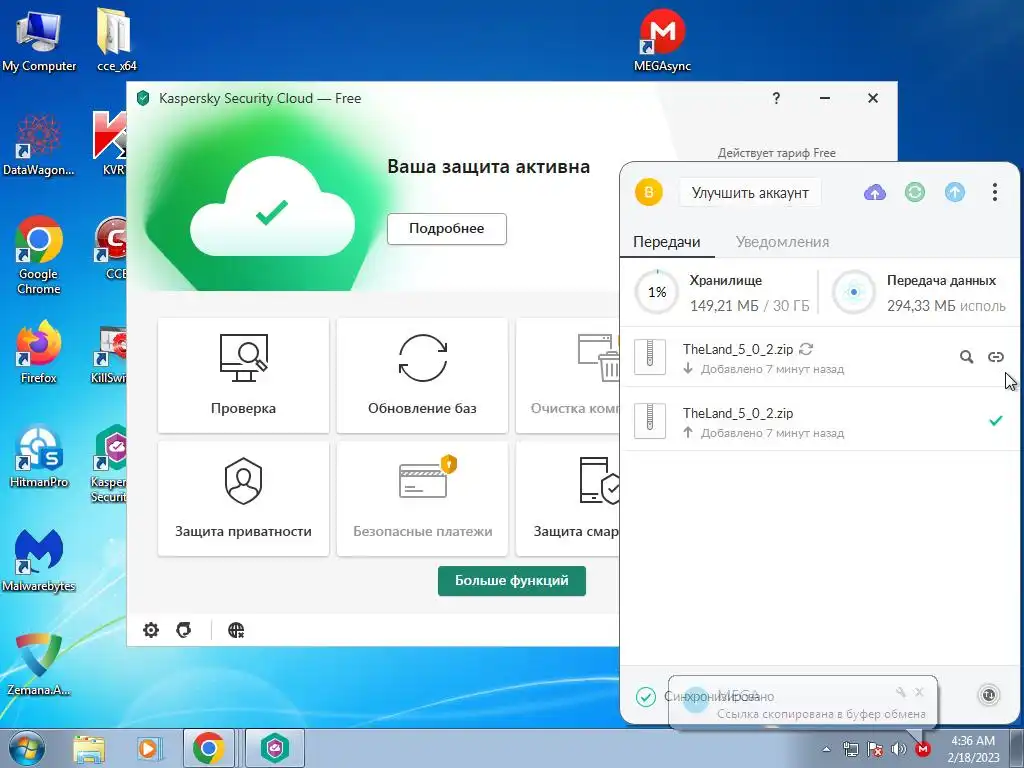Click the green sync icon in MEGA header
The width and height of the screenshot is (1024, 768).
(914, 192)
